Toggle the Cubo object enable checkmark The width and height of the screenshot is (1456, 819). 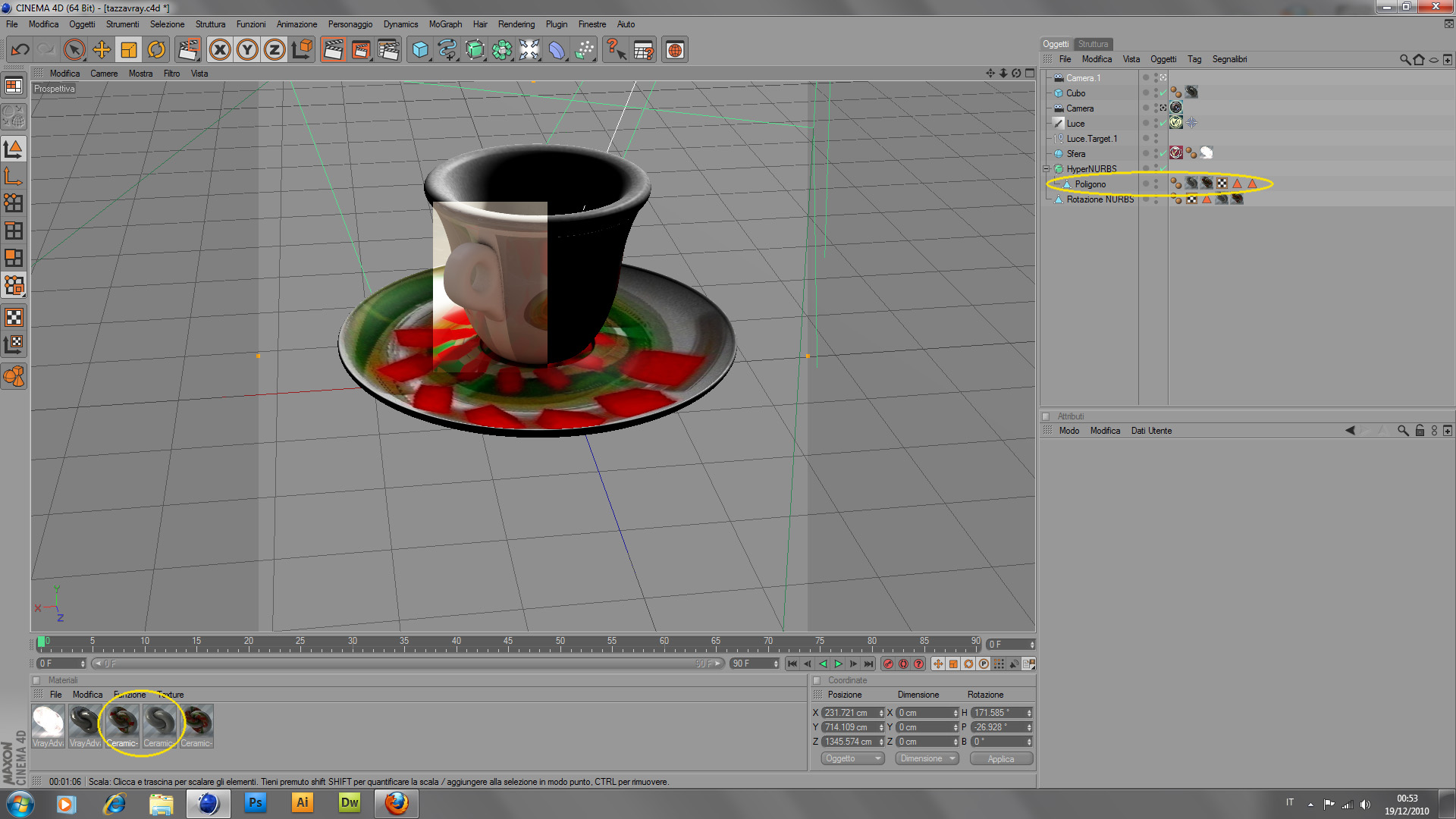tap(1163, 93)
